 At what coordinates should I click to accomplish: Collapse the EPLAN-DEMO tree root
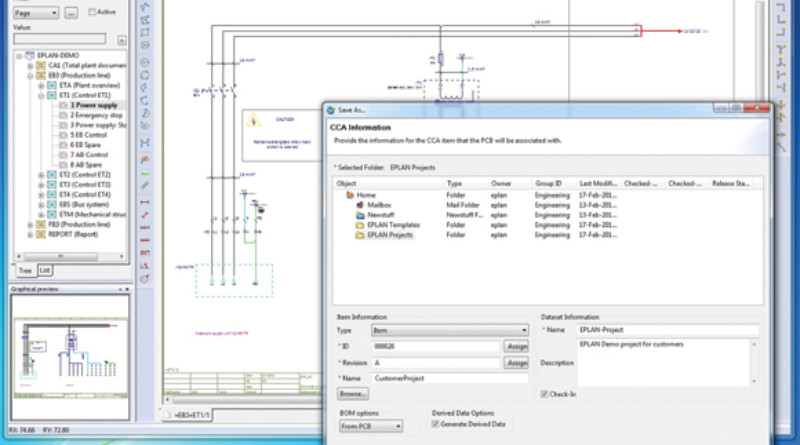19,56
